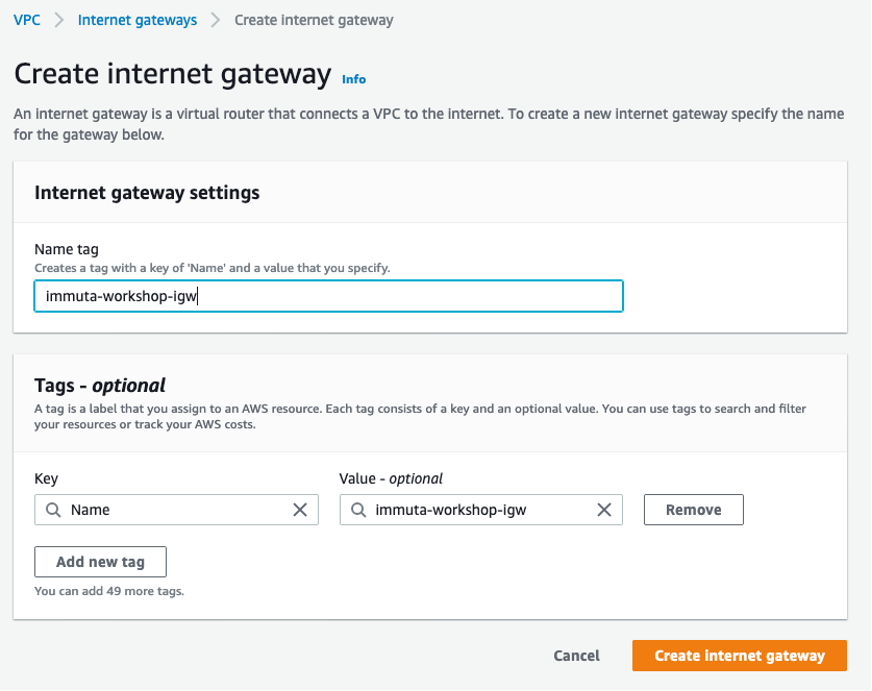Screen dimensions: 872x691
Task: Click the search icon in Value field
Action: tap(359, 510)
